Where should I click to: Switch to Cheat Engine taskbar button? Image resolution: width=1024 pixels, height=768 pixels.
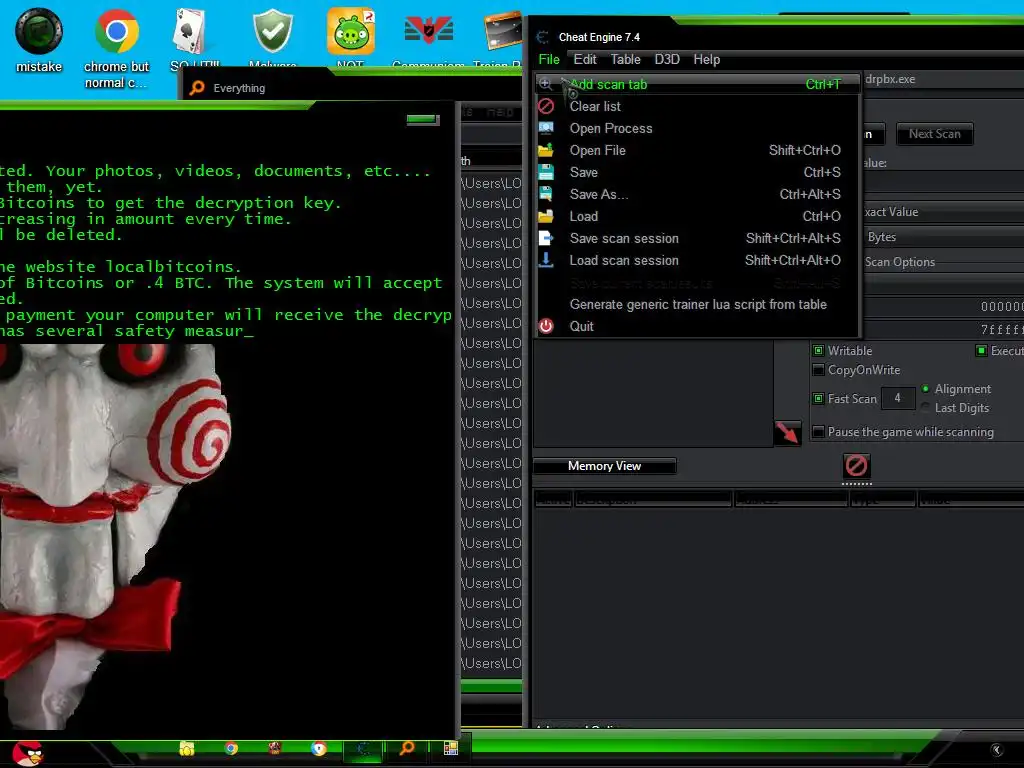[x=362, y=749]
